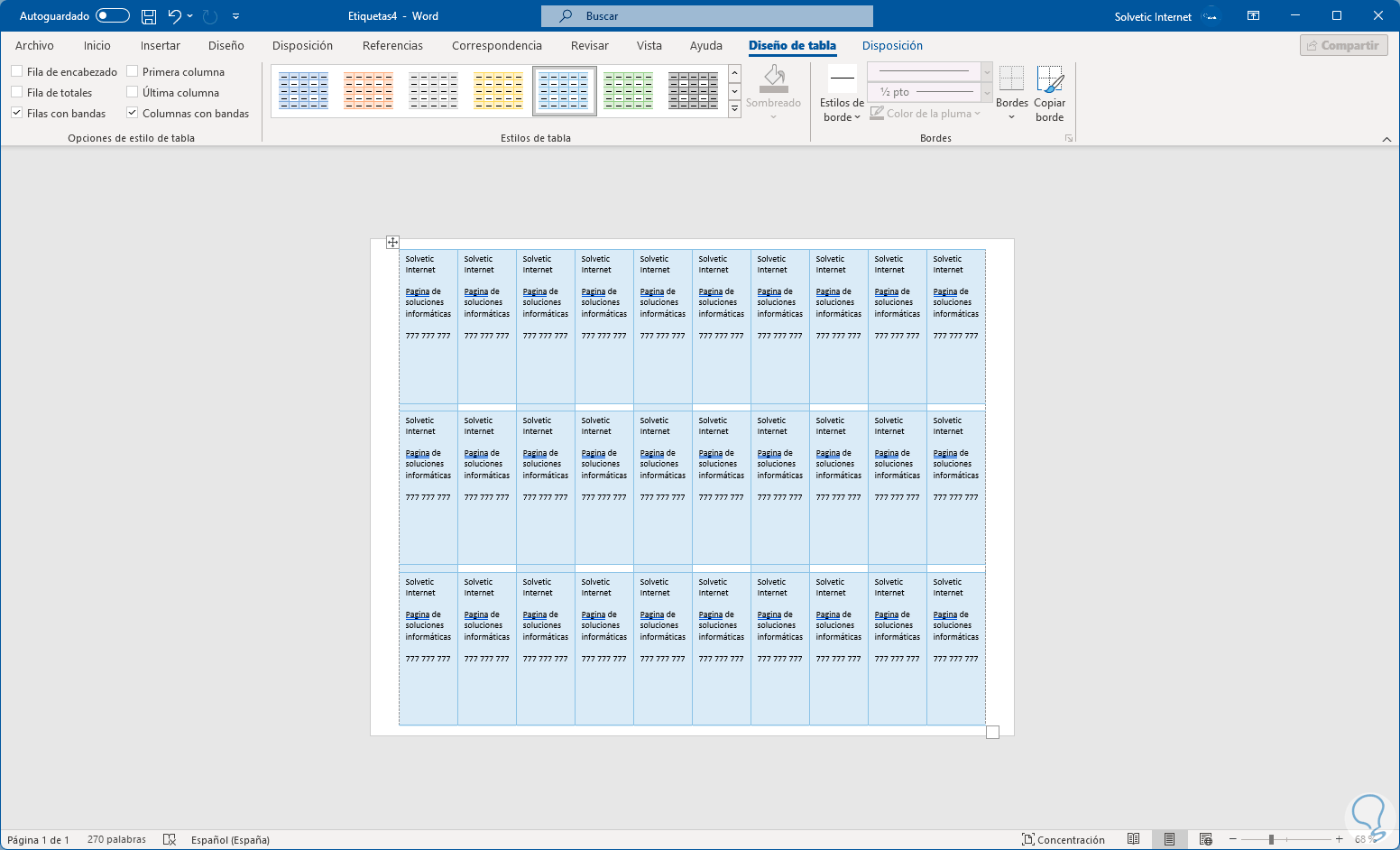The height and width of the screenshot is (850, 1400).
Task: Open the Revisar tab
Action: click(590, 45)
